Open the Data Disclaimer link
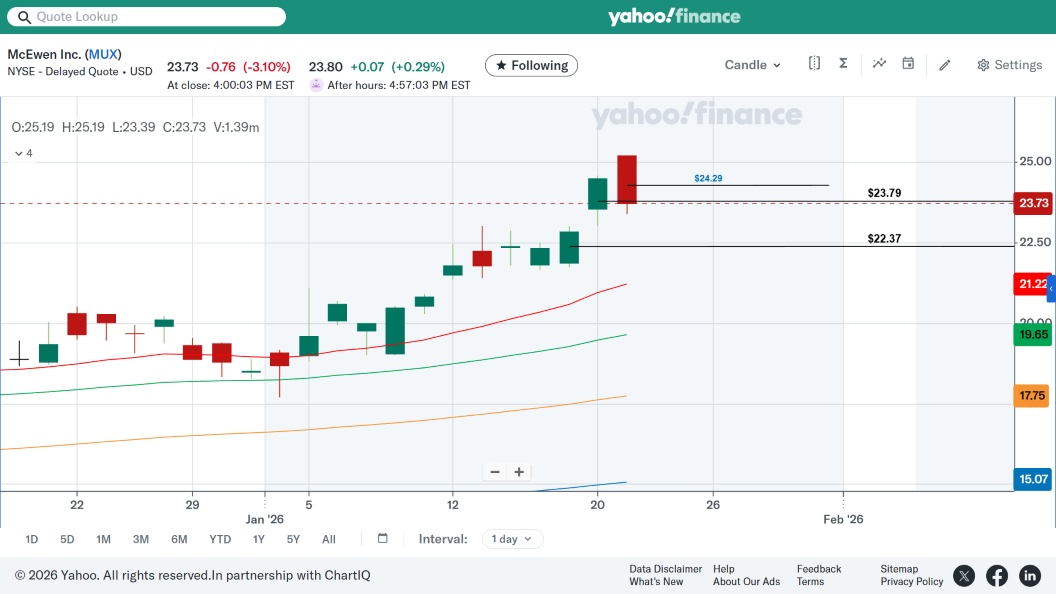This screenshot has height=594, width=1056. (665, 569)
